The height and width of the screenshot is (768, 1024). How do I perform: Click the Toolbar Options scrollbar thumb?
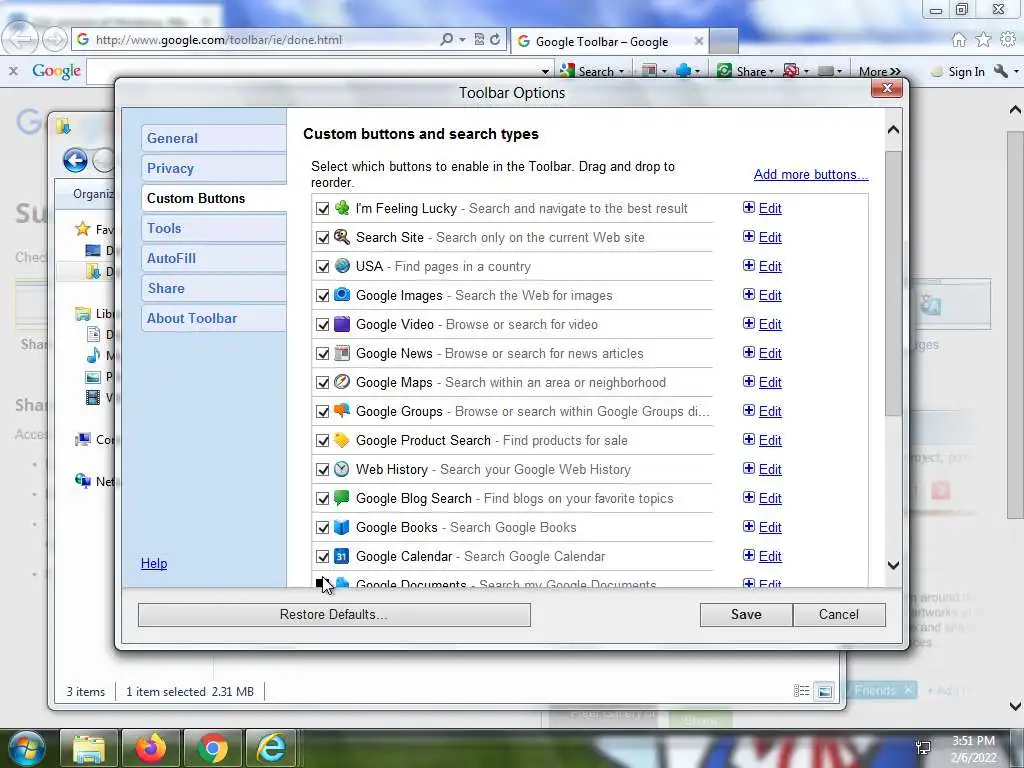coord(893,283)
